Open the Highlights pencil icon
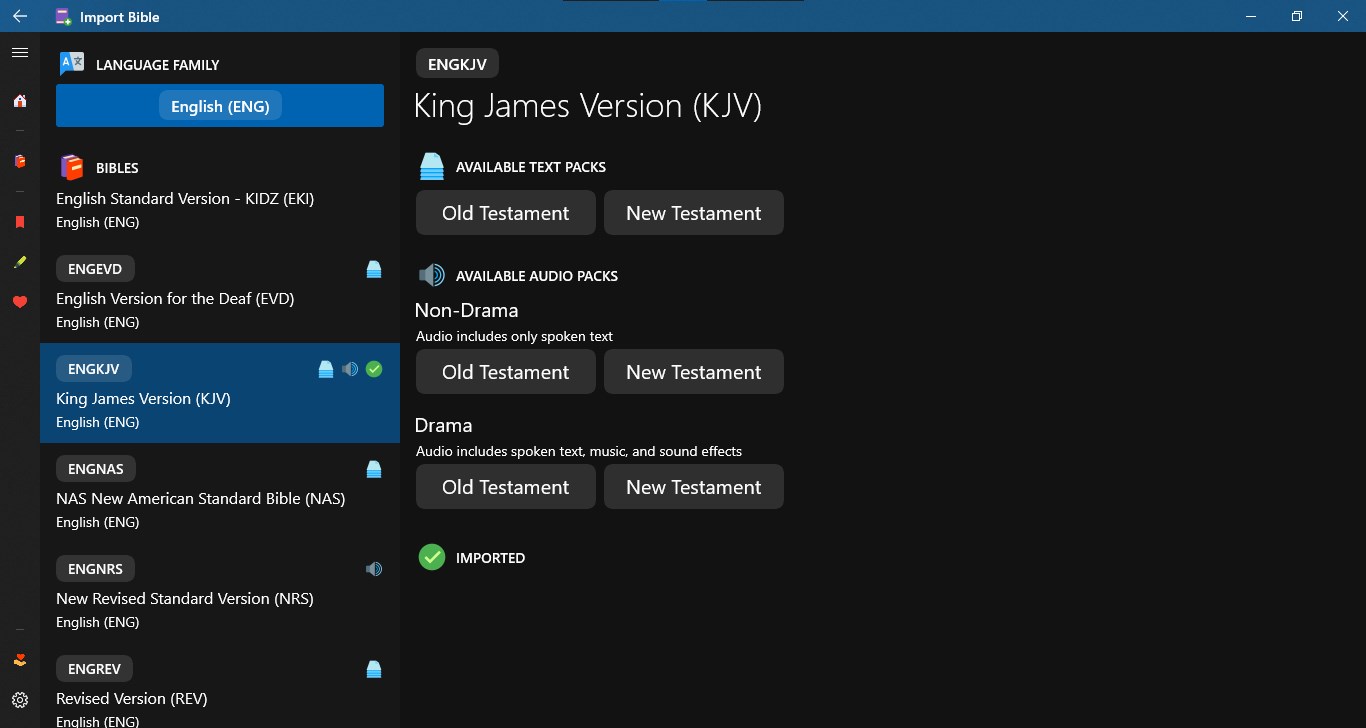Screen dimensions: 1366x728 [x=20, y=262]
